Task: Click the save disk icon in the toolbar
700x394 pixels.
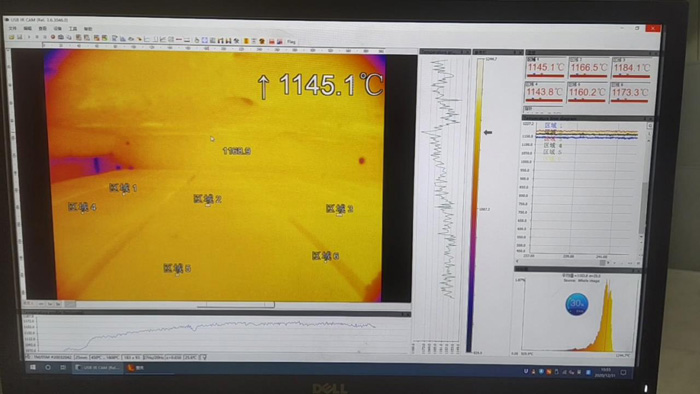Action: click(20, 37)
